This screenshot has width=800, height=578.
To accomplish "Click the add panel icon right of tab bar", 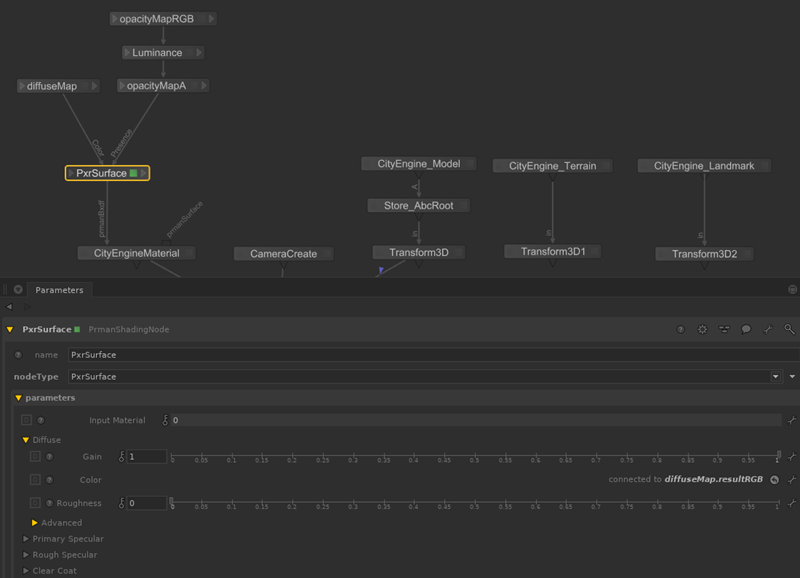I will (x=792, y=290).
